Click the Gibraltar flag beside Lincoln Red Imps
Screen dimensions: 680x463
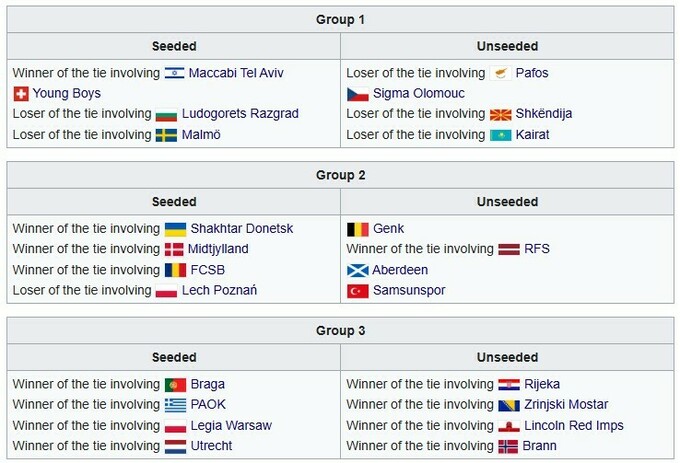508,426
